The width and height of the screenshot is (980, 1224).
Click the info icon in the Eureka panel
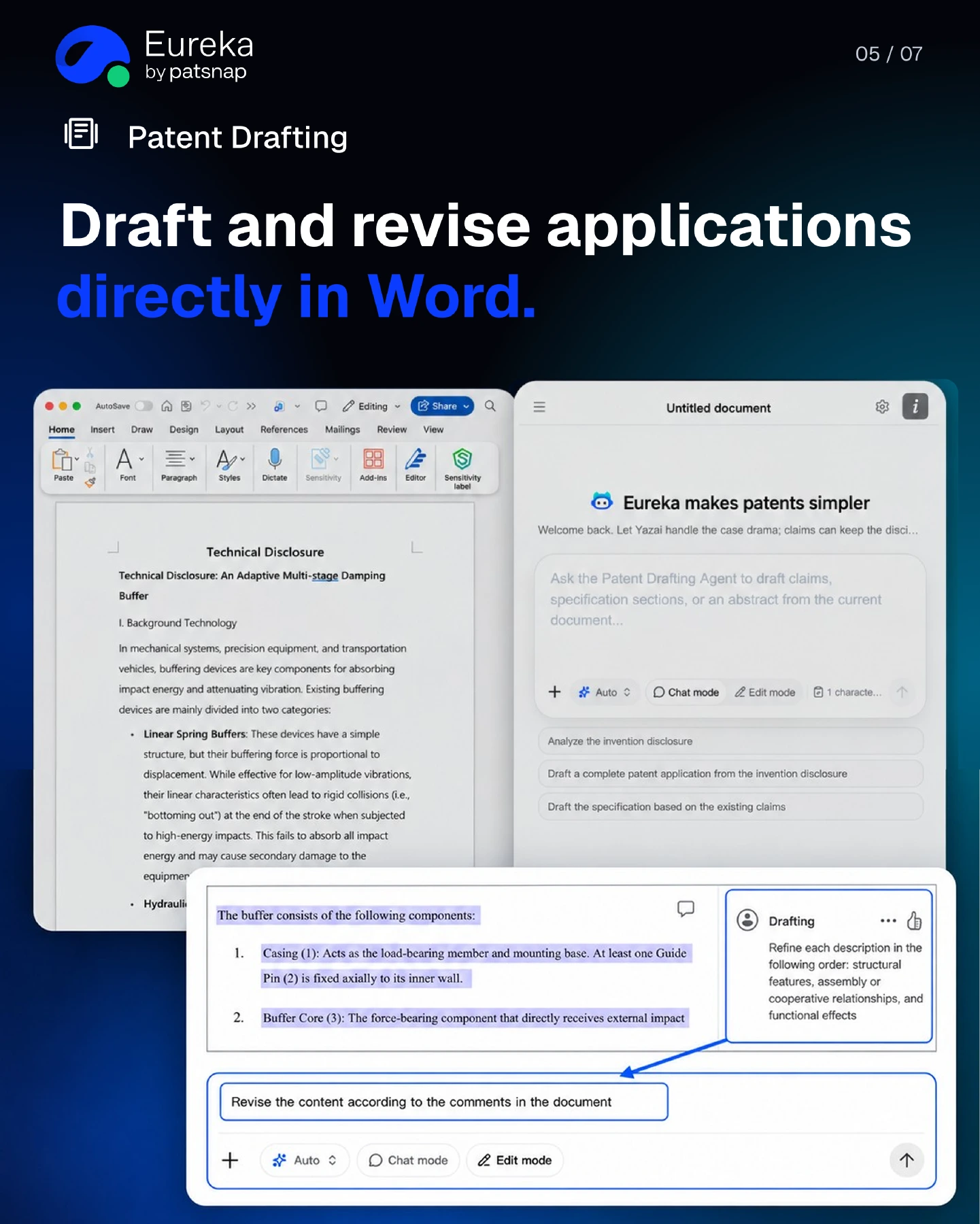915,407
